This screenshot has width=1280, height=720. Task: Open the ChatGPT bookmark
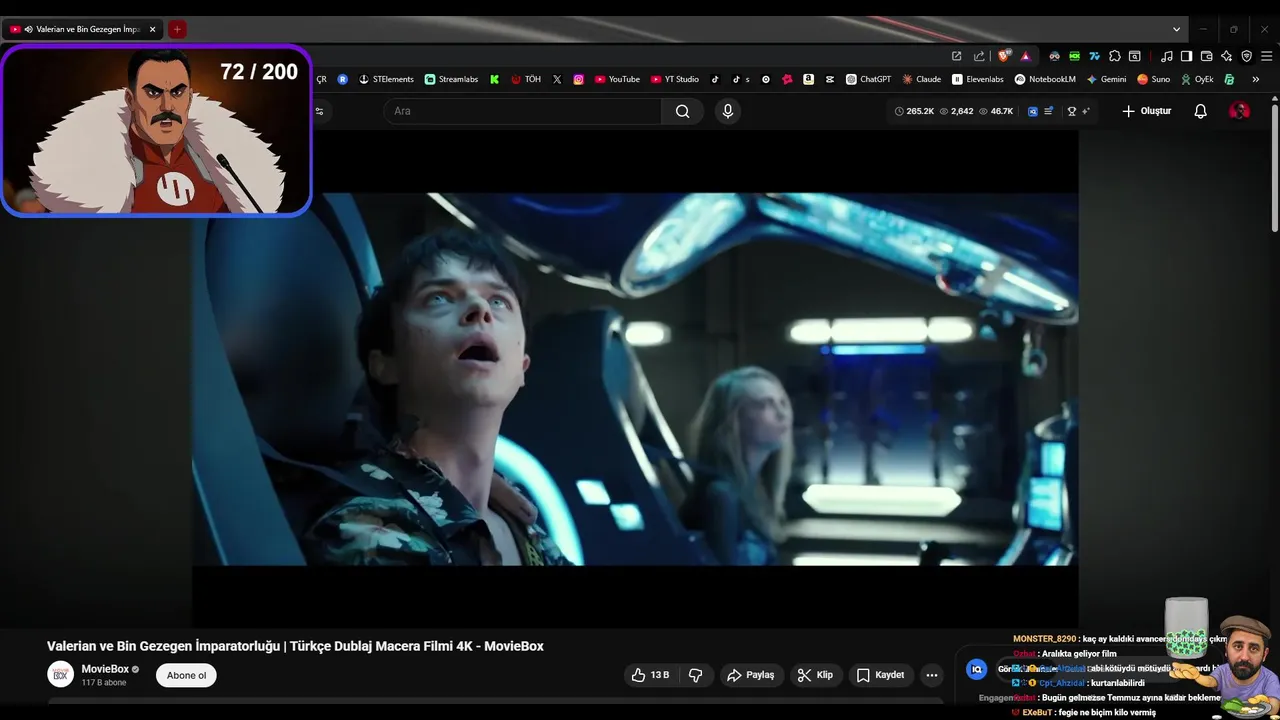(x=868, y=79)
